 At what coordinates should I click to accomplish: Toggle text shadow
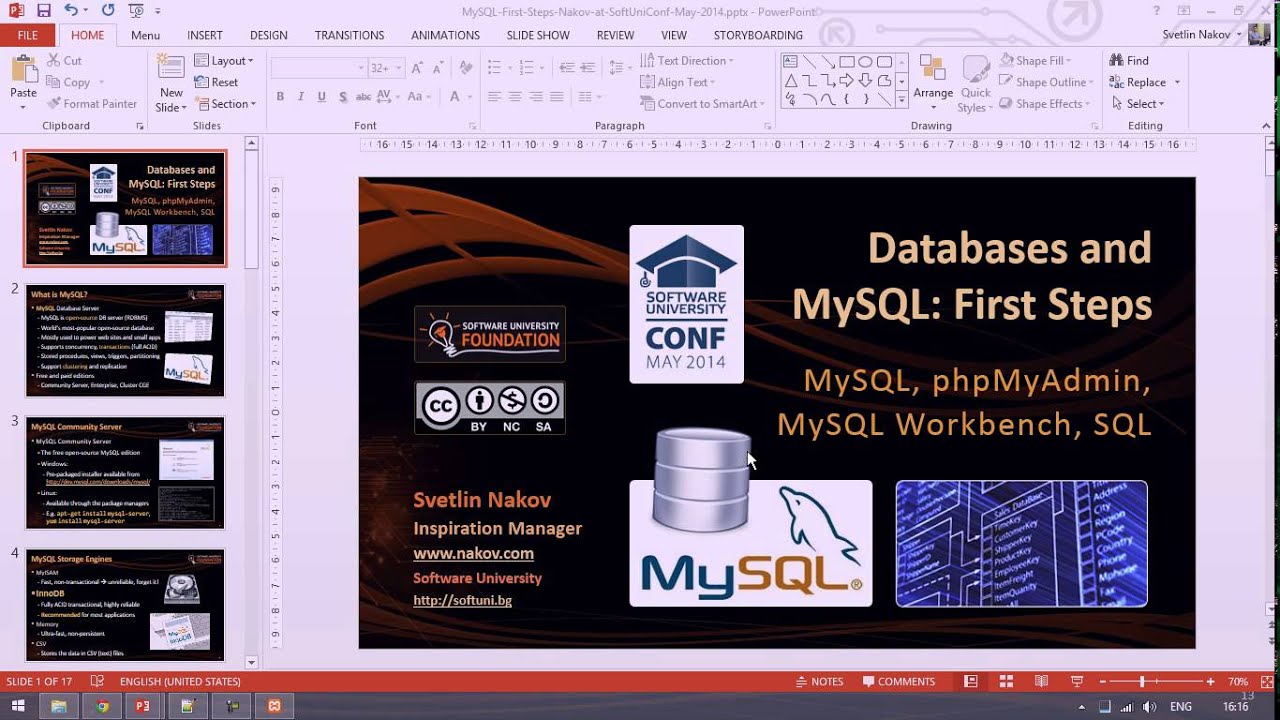point(343,97)
